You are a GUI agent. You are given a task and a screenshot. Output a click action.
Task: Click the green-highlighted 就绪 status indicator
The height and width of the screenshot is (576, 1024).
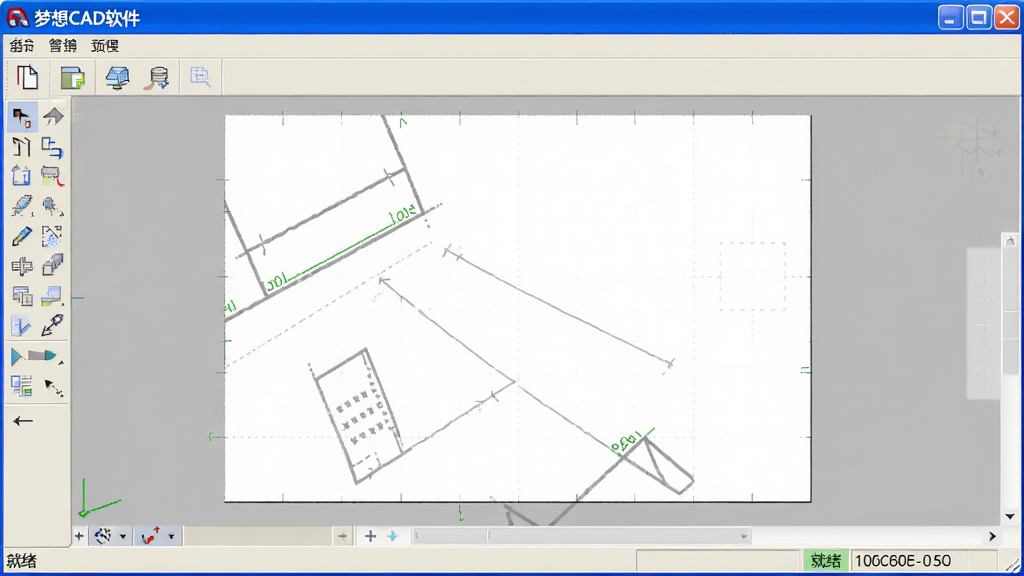point(825,560)
